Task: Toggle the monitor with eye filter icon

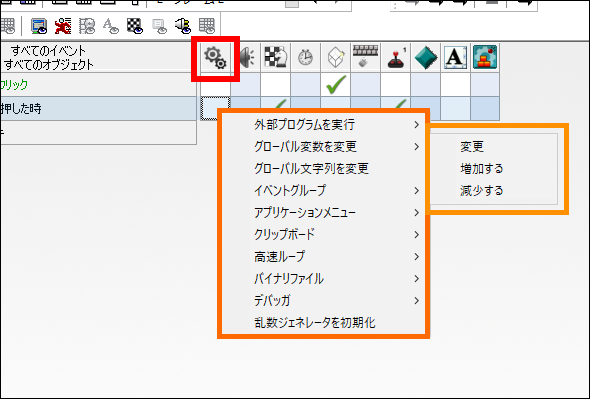Action: (39, 26)
